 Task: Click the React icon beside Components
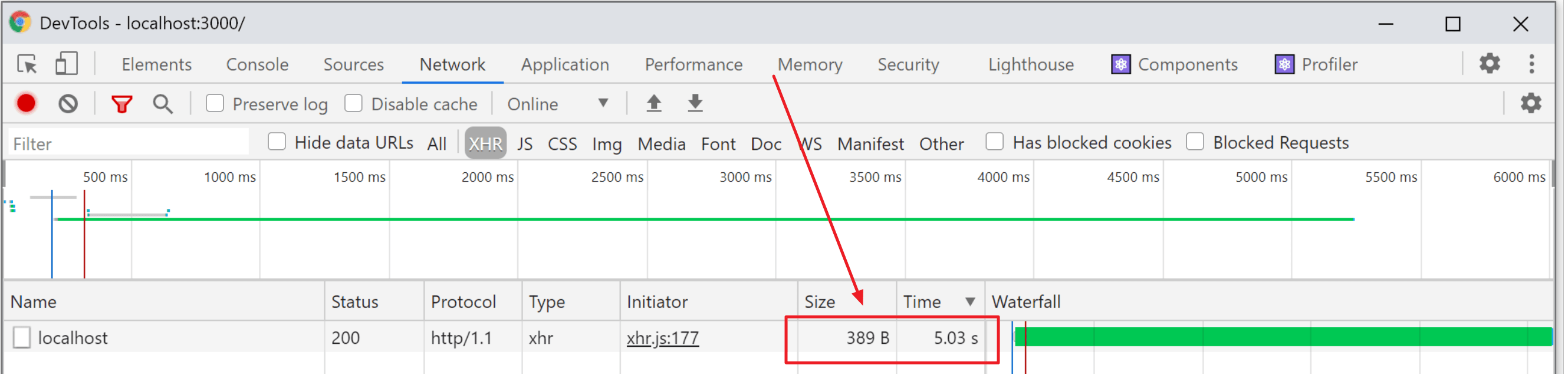pos(1120,64)
